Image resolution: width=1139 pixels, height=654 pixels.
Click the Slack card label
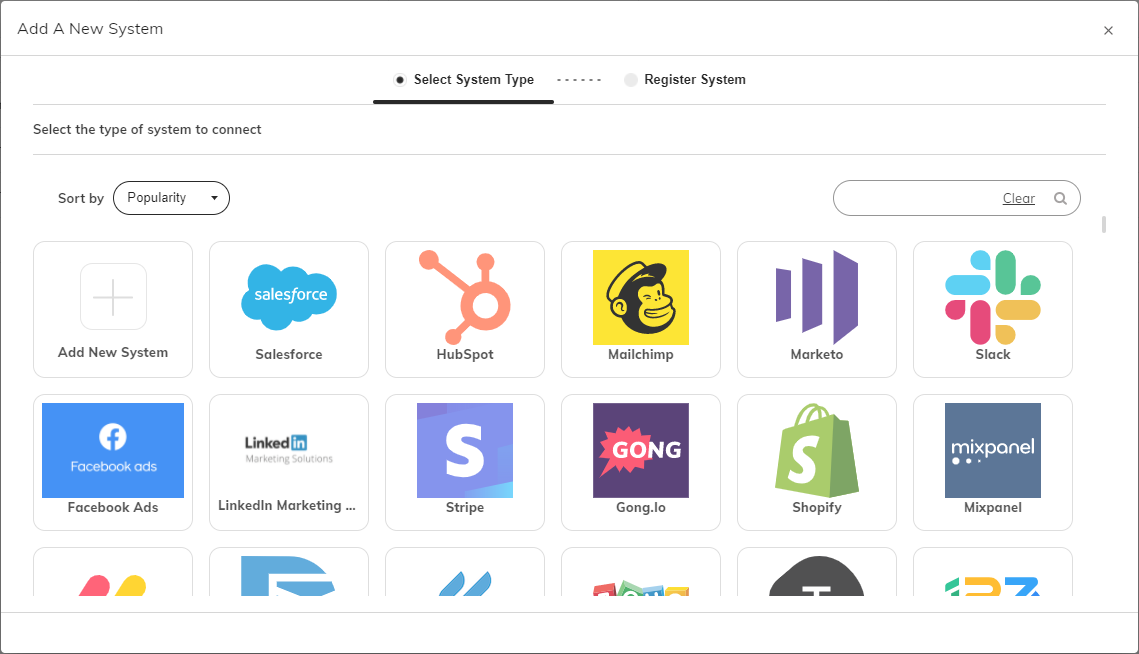pos(992,355)
